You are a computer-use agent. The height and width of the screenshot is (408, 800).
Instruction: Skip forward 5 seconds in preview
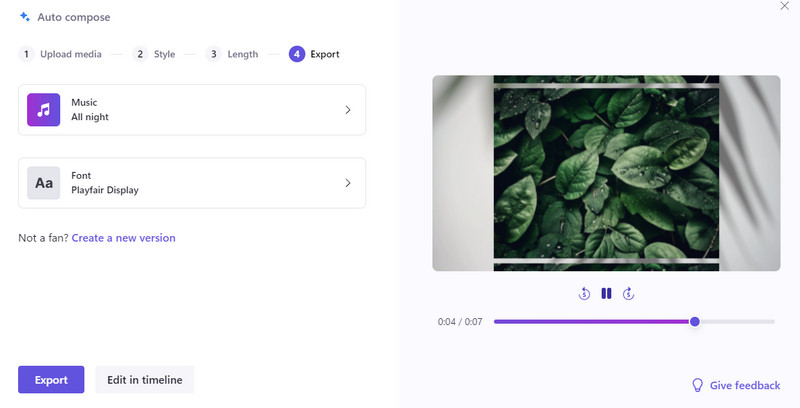tap(628, 294)
